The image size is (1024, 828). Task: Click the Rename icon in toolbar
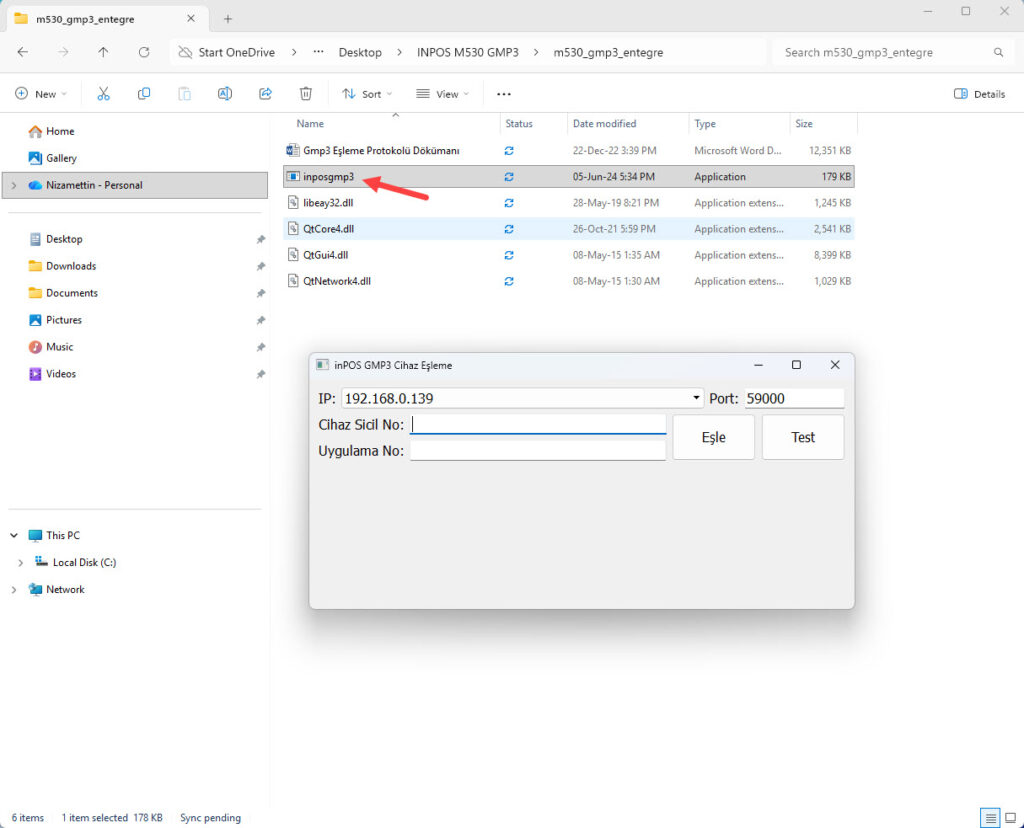click(x=225, y=94)
